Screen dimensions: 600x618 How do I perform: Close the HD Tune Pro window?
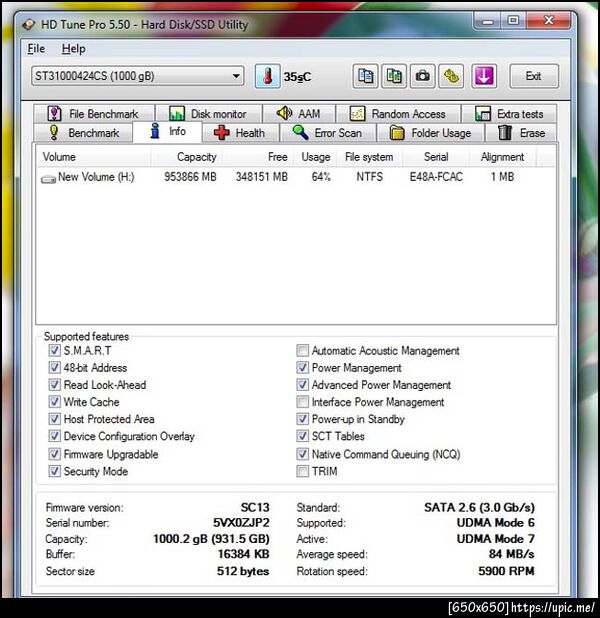pos(548,21)
